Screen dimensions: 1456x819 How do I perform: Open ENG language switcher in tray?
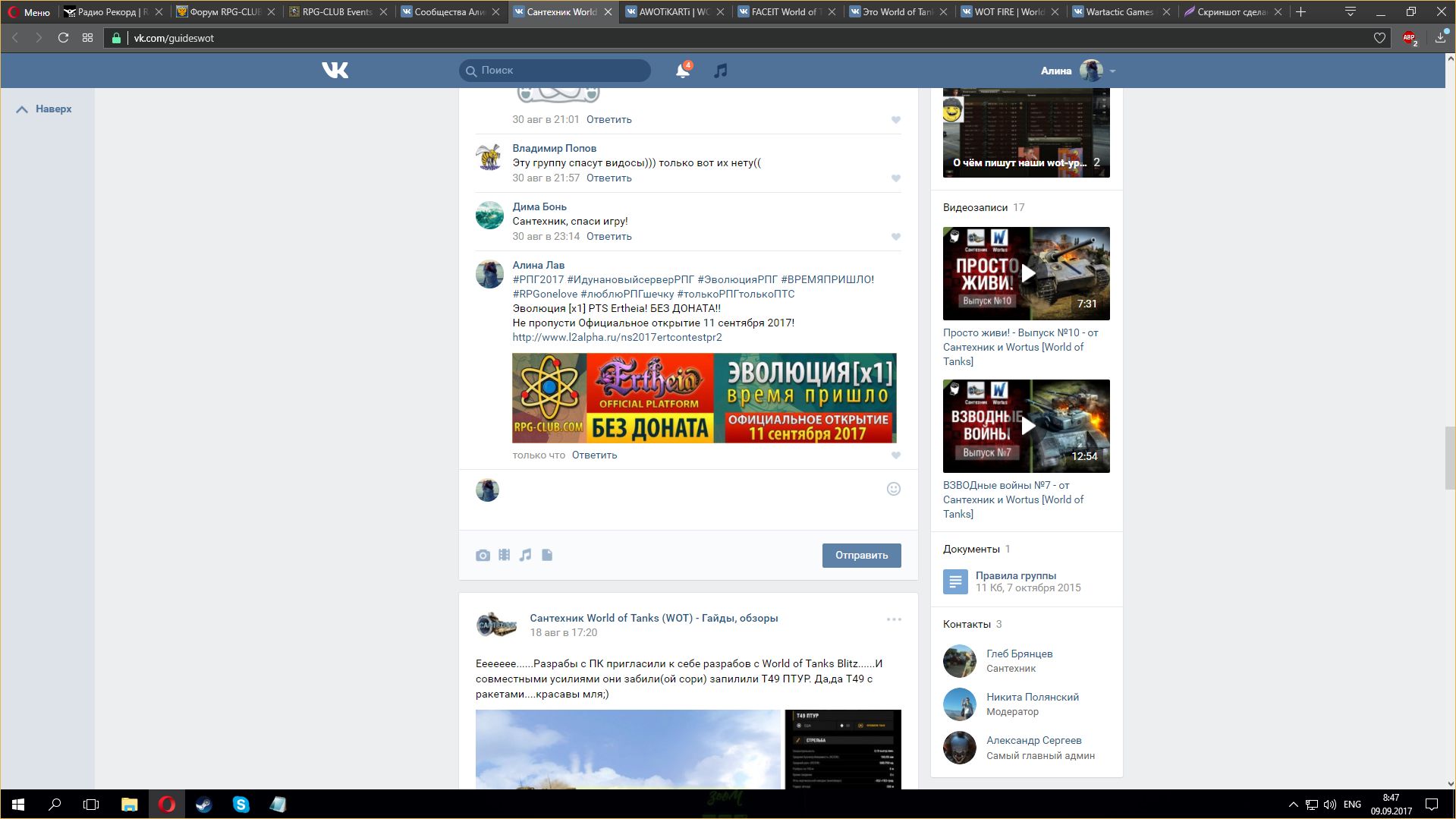point(1352,805)
